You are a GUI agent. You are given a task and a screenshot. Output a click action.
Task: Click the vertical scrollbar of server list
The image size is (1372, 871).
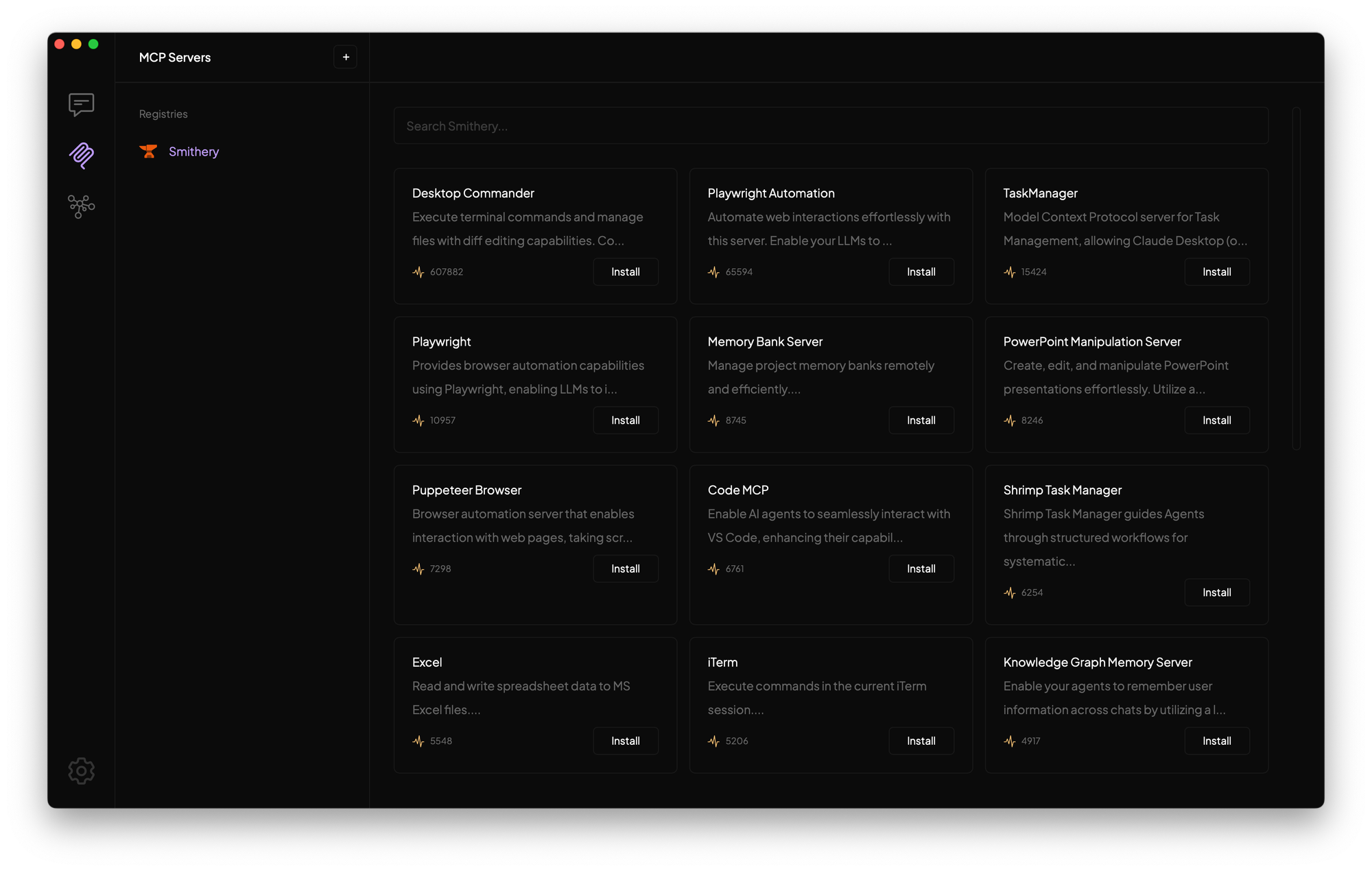[x=1296, y=278]
